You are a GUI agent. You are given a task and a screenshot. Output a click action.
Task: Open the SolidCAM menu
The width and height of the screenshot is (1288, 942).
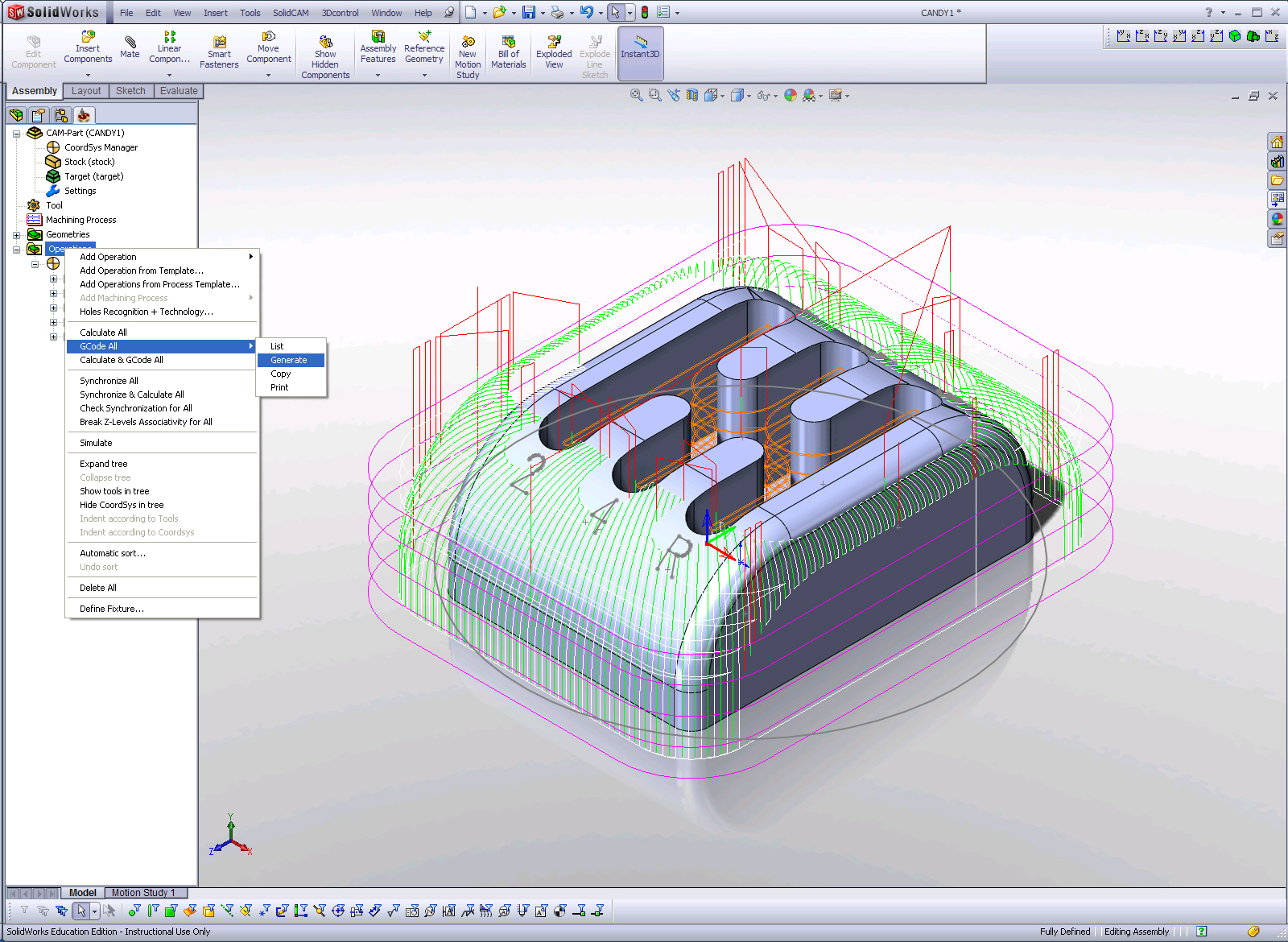[x=291, y=13]
